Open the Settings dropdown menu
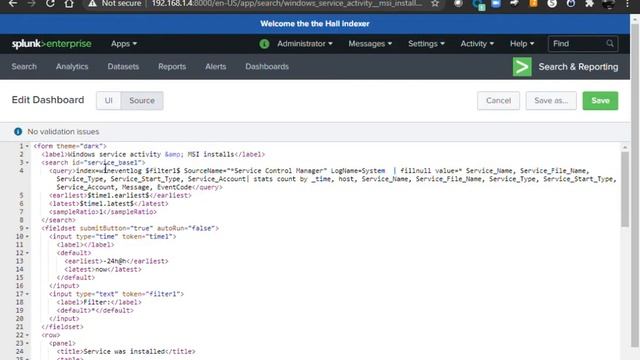This screenshot has height=360, width=640. (426, 44)
